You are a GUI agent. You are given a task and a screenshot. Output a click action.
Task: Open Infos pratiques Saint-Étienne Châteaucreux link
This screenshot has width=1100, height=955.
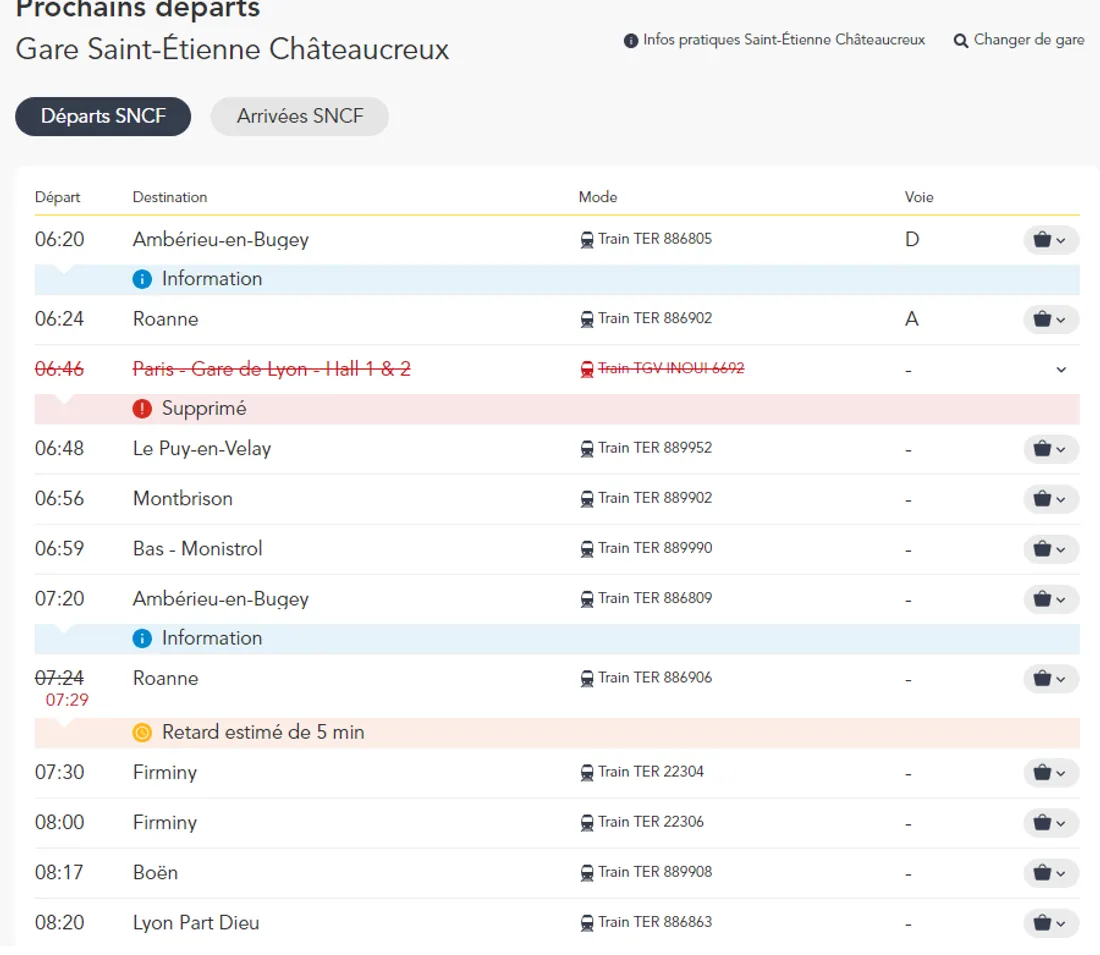[x=784, y=40]
